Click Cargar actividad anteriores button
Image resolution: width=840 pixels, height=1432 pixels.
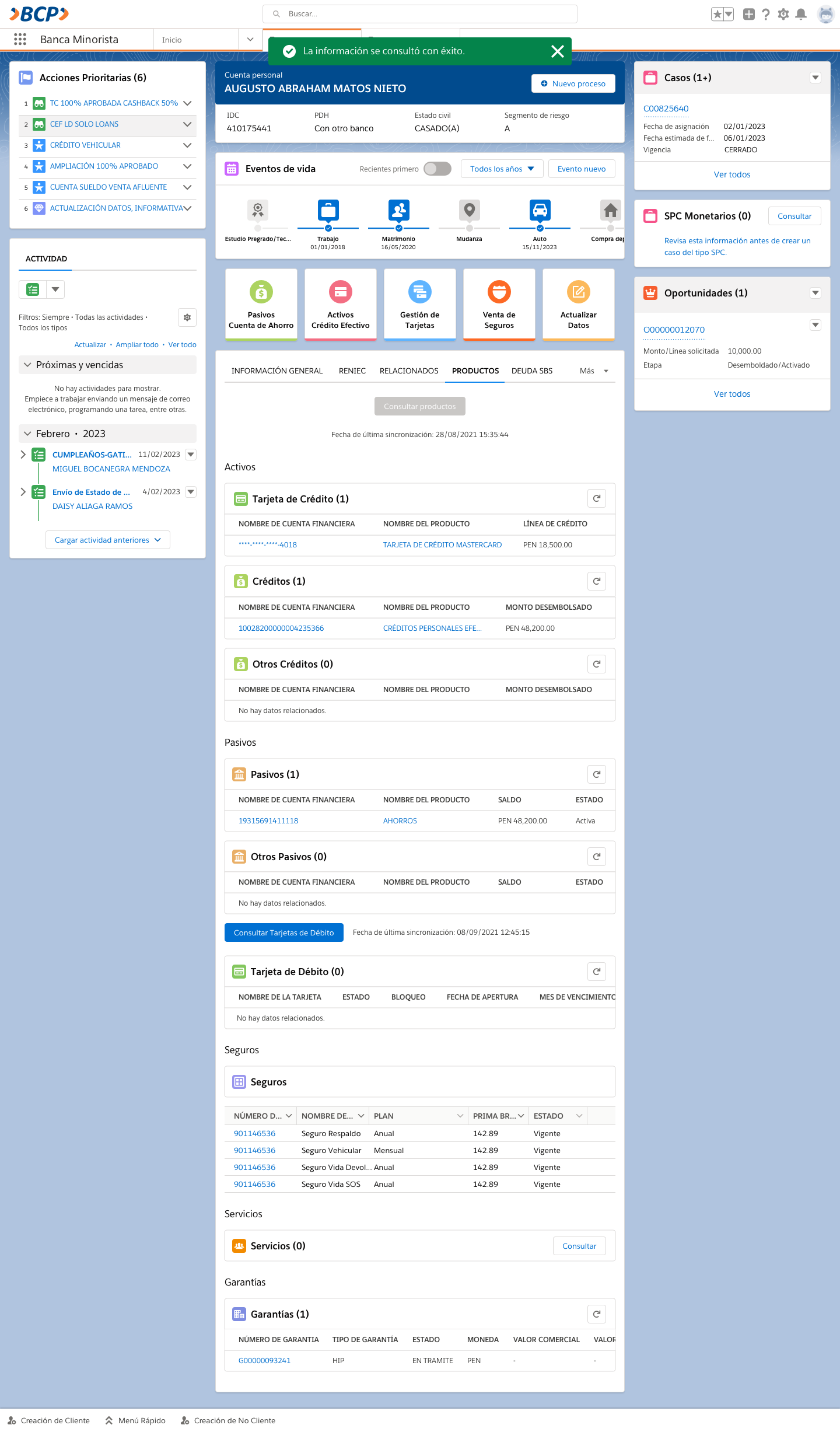[108, 540]
